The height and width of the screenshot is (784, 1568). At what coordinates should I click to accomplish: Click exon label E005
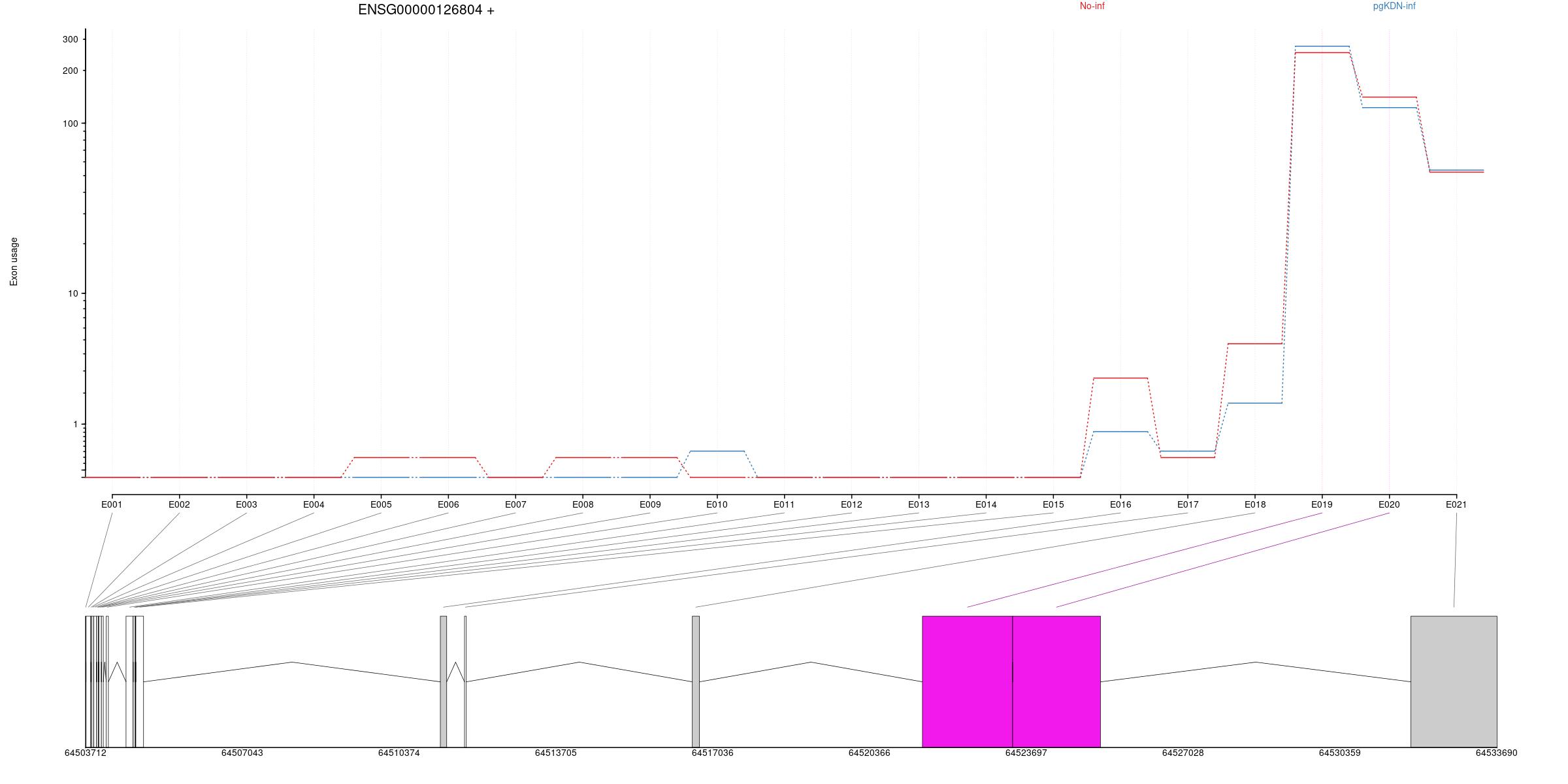(x=381, y=504)
